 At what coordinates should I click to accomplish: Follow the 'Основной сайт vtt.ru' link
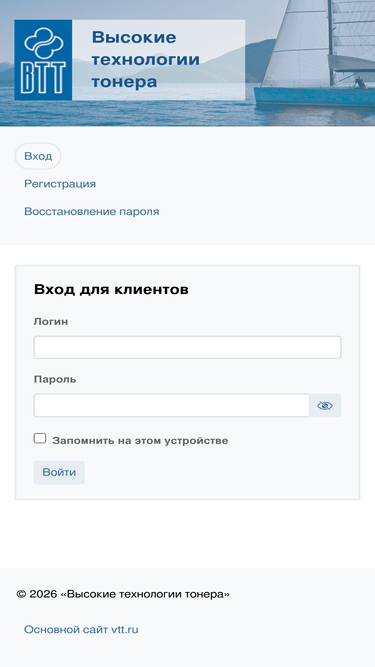(81, 630)
